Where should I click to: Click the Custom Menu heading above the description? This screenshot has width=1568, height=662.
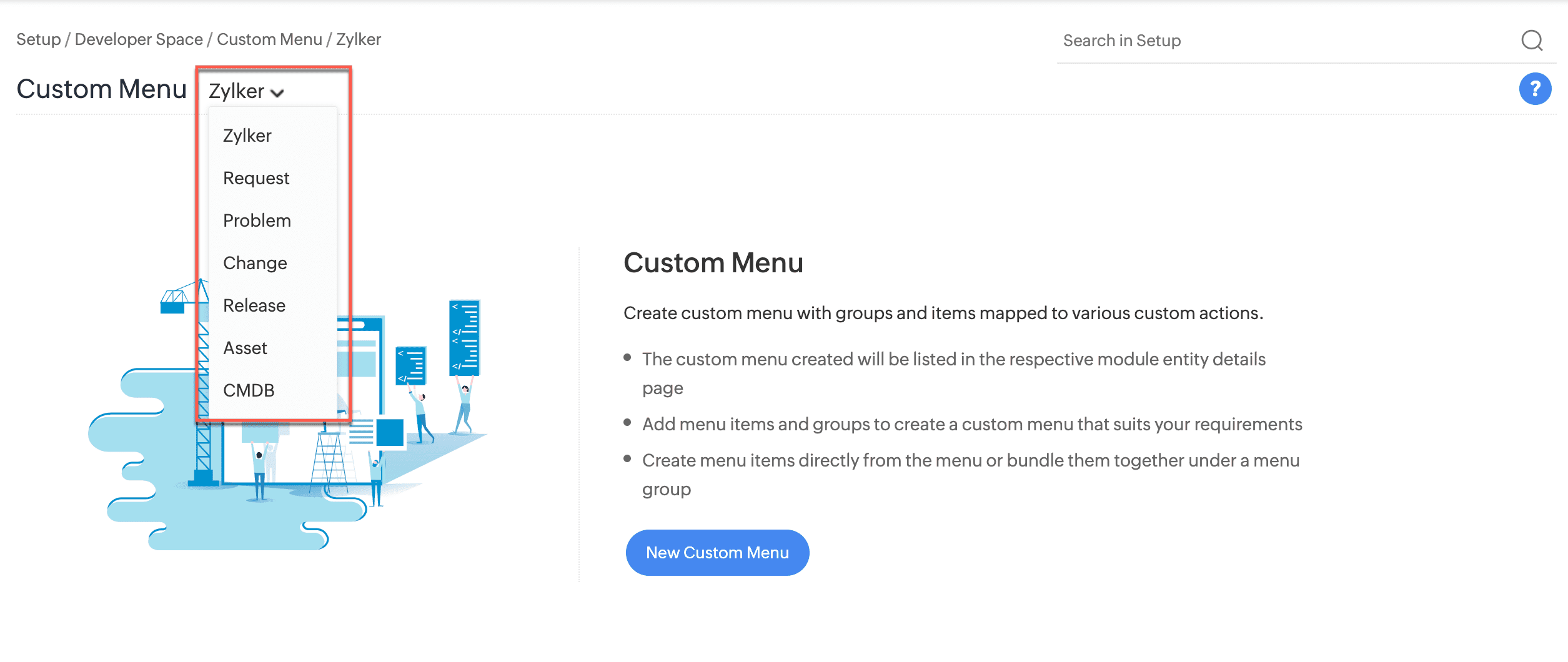pos(713,263)
